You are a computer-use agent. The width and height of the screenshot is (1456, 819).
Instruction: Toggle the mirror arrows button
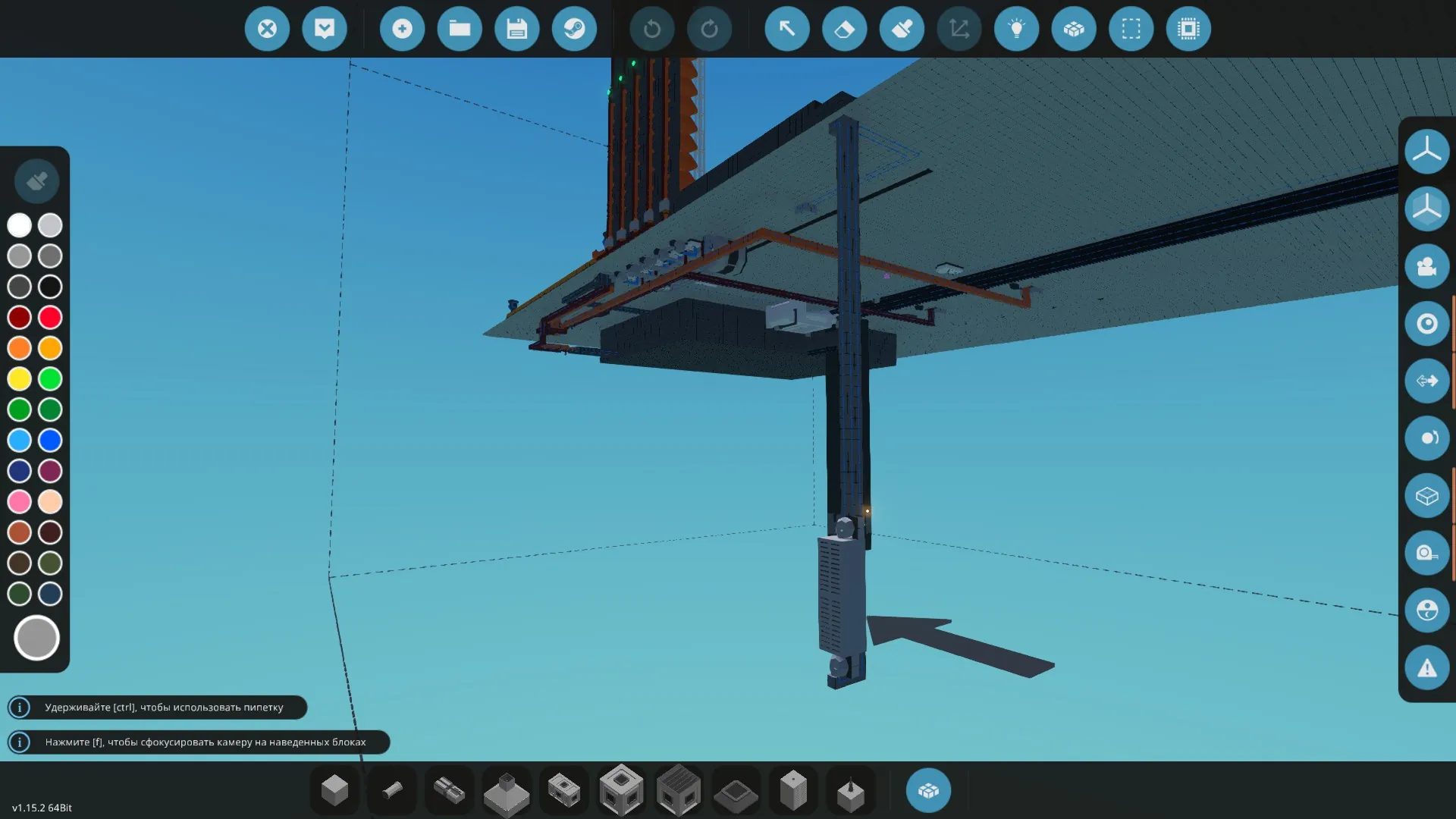click(1426, 381)
